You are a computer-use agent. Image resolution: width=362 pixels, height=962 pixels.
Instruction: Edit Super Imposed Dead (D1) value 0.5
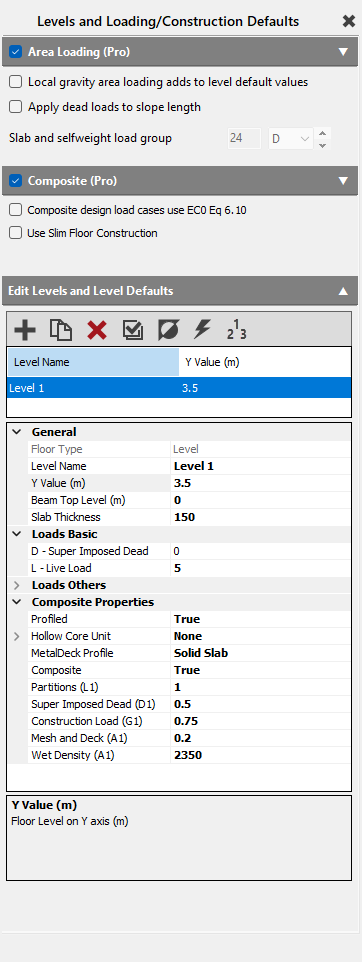pos(260,704)
